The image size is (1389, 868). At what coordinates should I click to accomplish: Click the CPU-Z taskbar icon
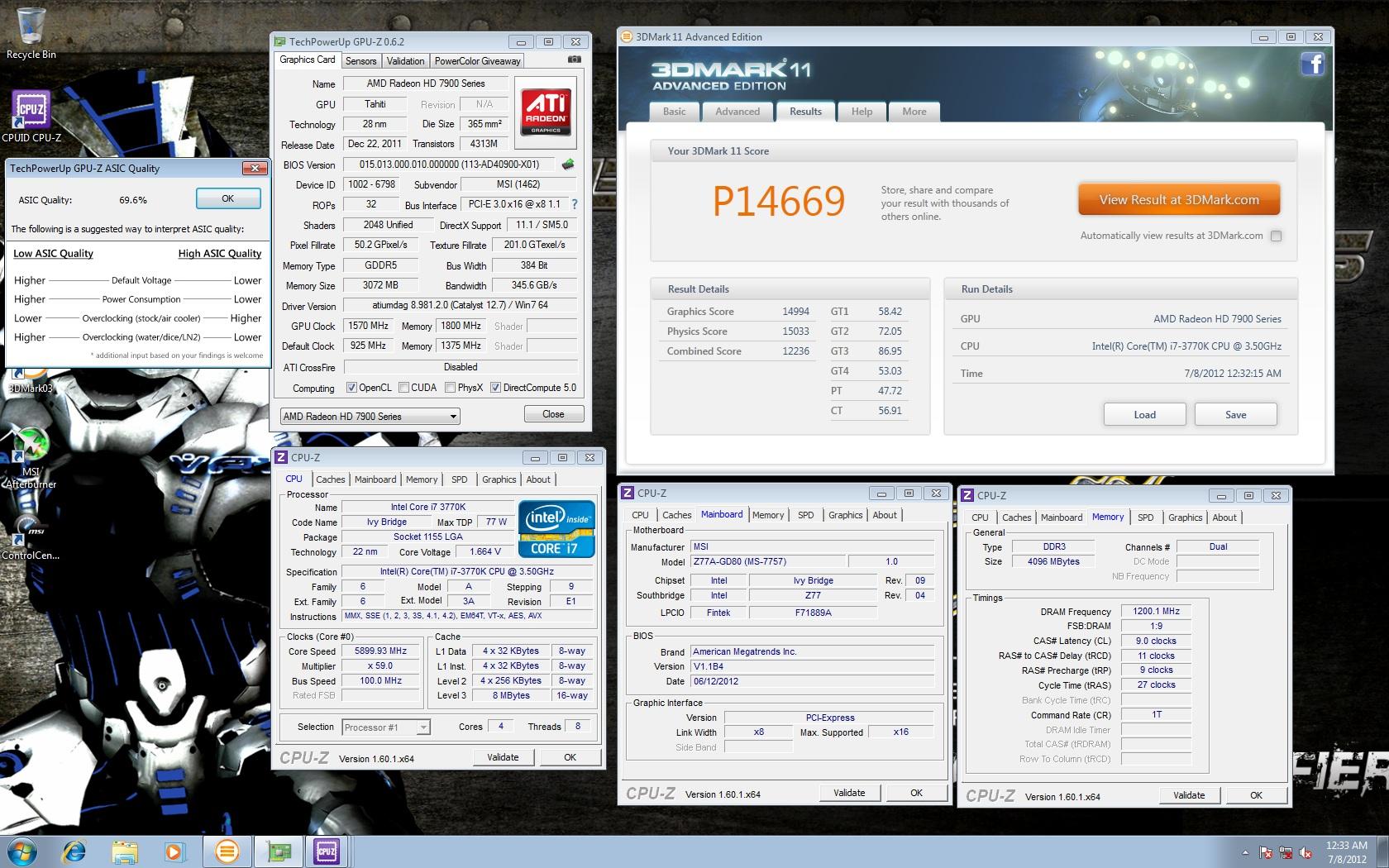coord(327,851)
